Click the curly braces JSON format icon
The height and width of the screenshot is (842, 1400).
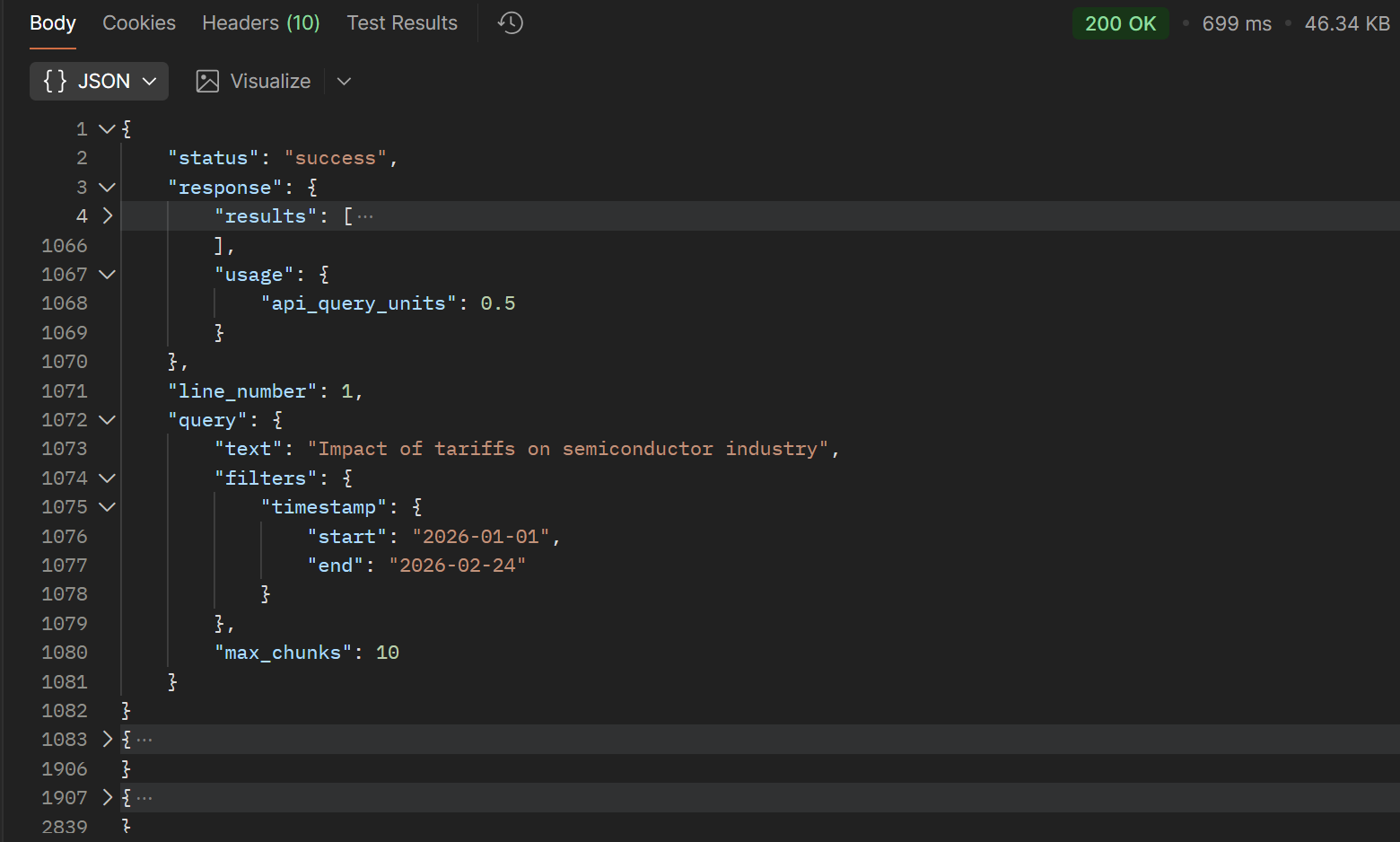click(54, 81)
